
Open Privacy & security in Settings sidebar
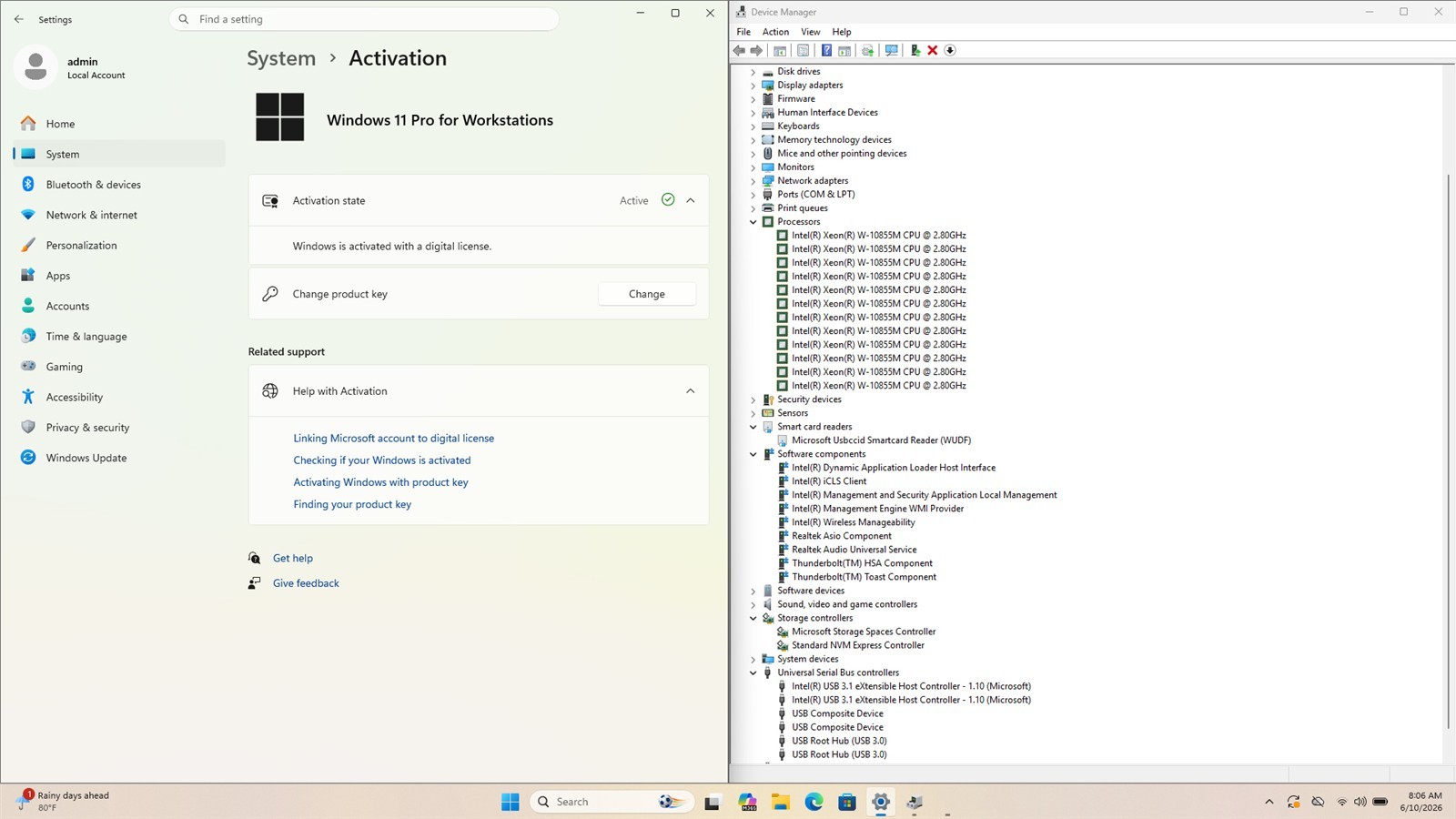click(x=119, y=428)
